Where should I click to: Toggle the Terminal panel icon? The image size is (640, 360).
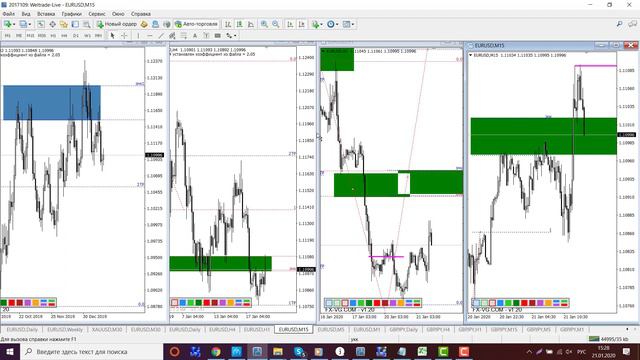click(75, 24)
